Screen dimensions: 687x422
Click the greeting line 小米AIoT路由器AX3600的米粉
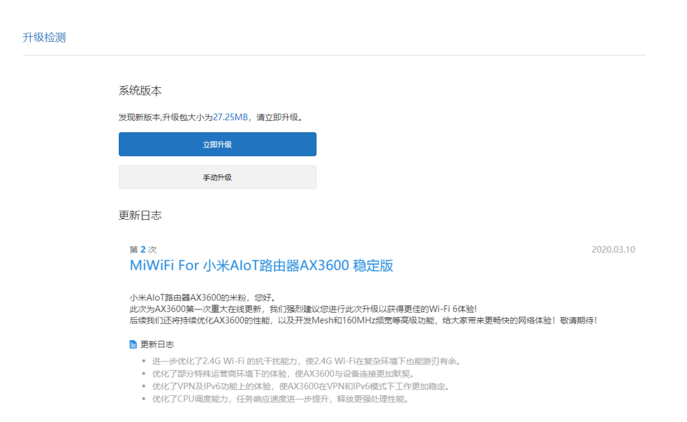(202, 297)
